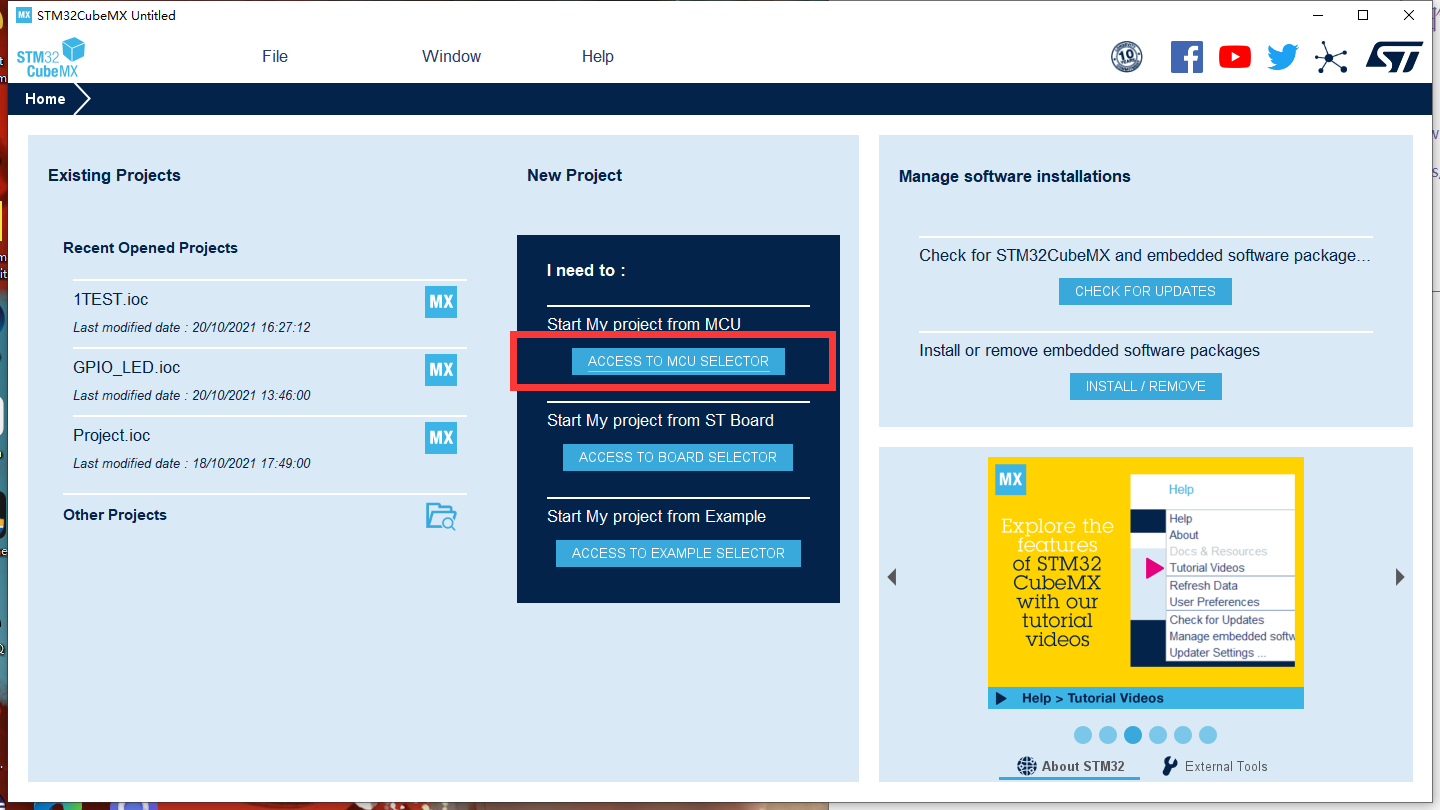Select second carousel dot indicator
Image resolution: width=1440 pixels, height=810 pixels.
[x=1108, y=735]
